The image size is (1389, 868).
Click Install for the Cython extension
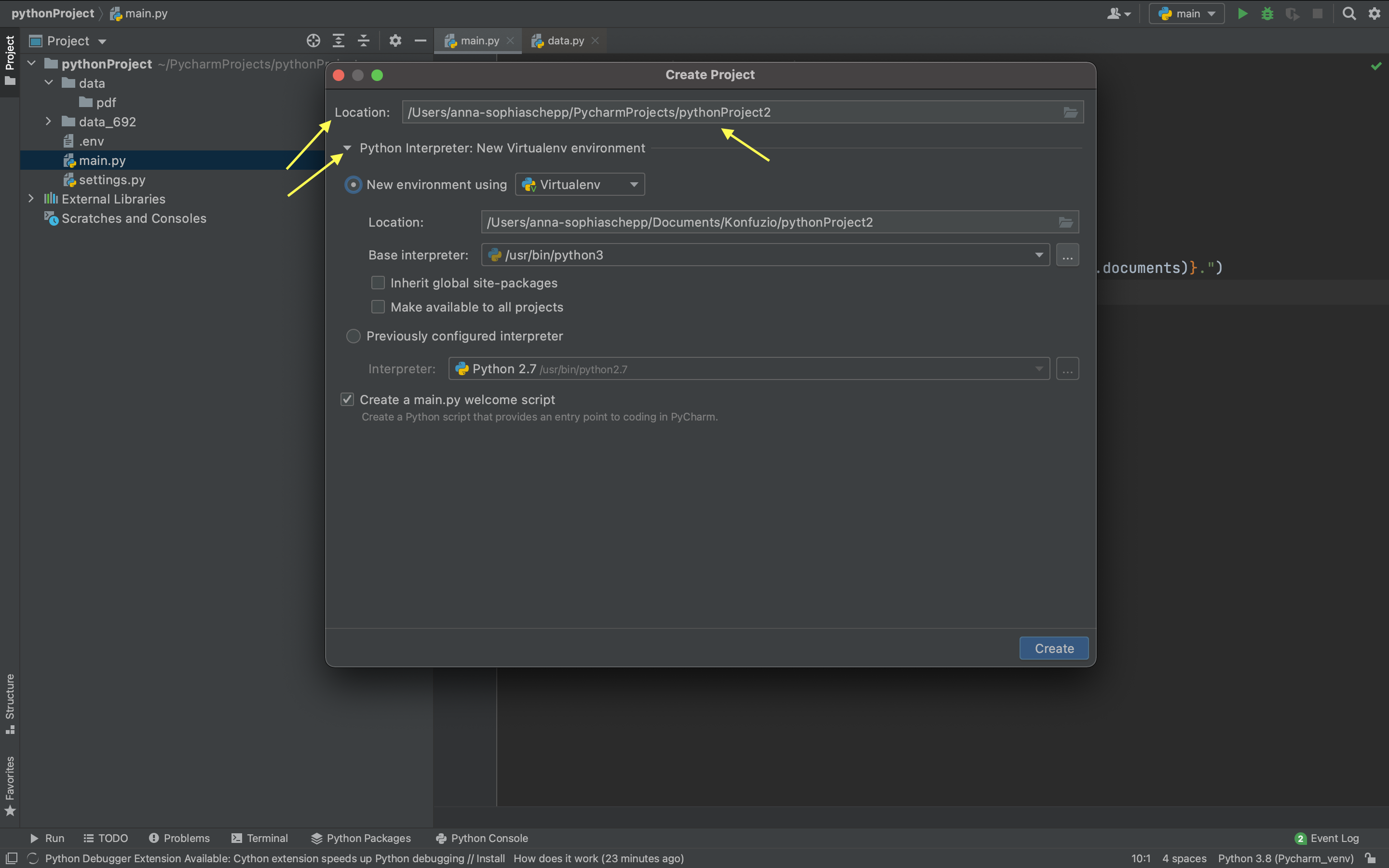point(491,858)
